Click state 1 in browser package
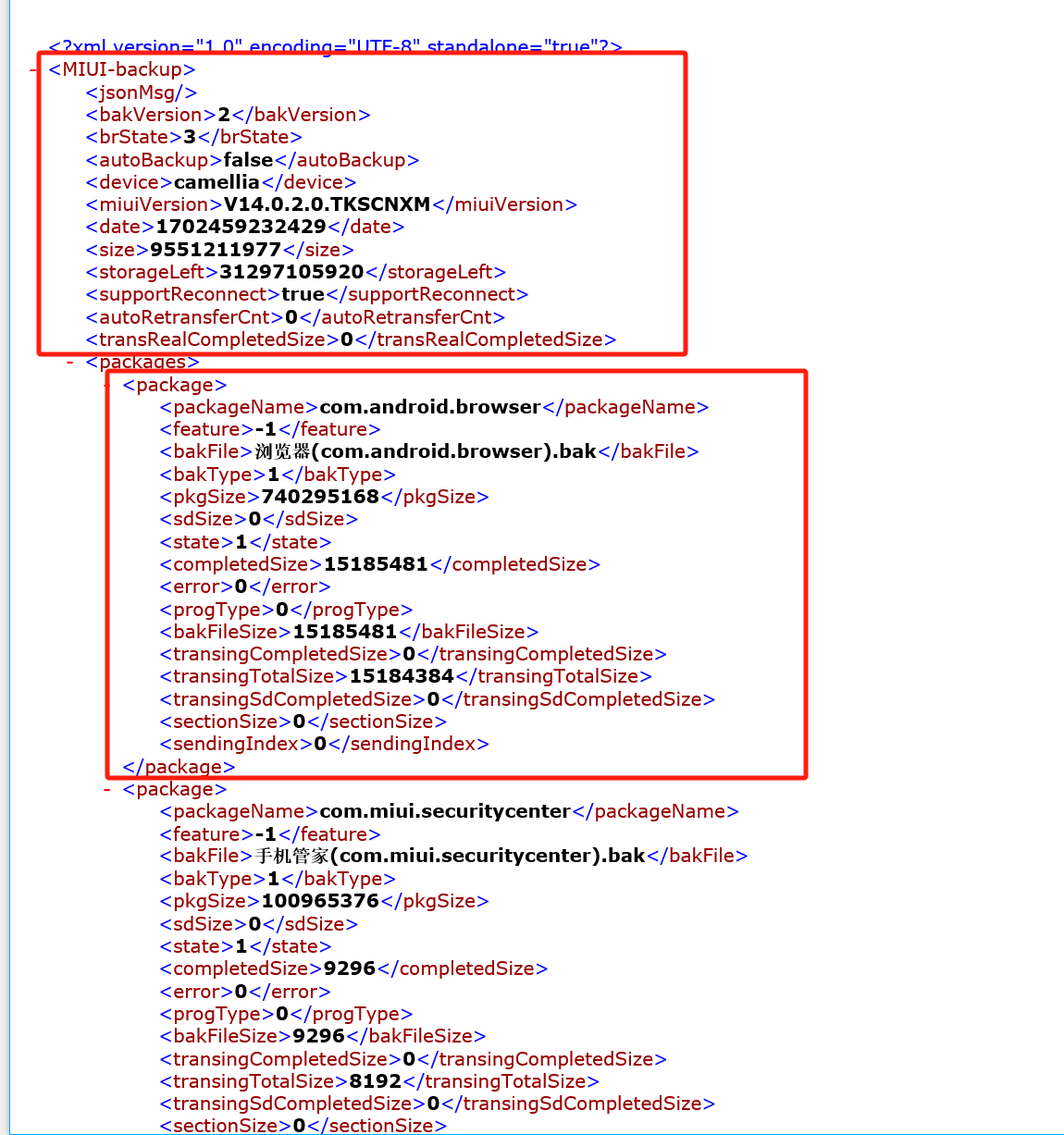This screenshot has height=1135, width=1064. click(x=241, y=542)
